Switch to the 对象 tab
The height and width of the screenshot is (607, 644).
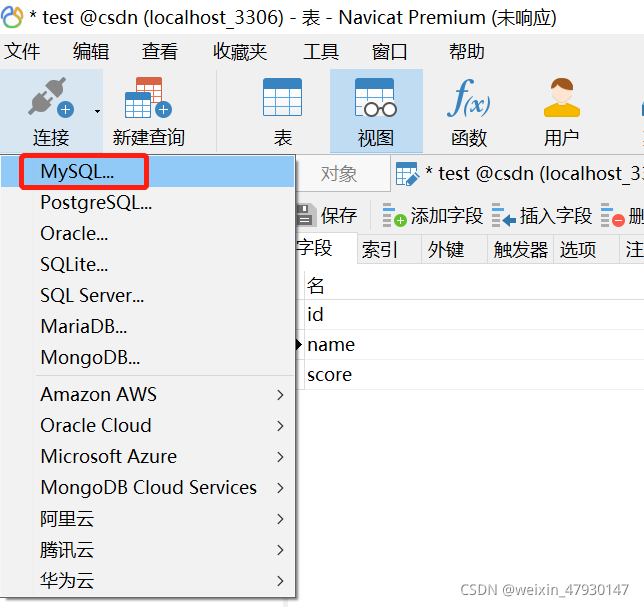(x=343, y=174)
